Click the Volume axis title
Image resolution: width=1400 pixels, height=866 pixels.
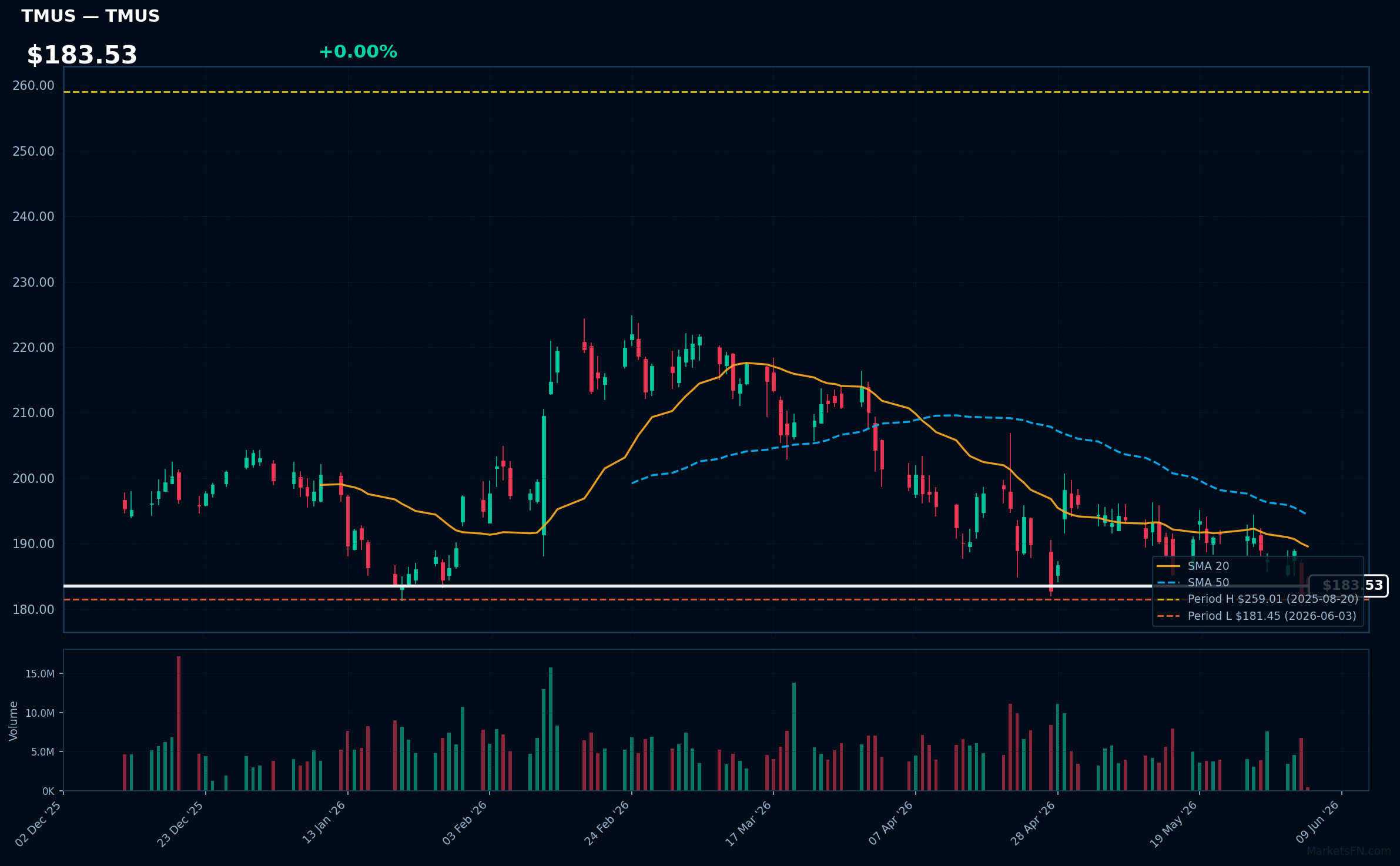click(14, 721)
